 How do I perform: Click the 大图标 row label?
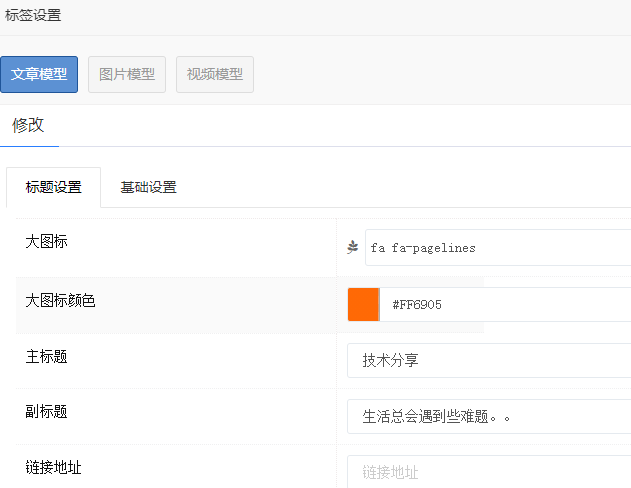coord(46,242)
